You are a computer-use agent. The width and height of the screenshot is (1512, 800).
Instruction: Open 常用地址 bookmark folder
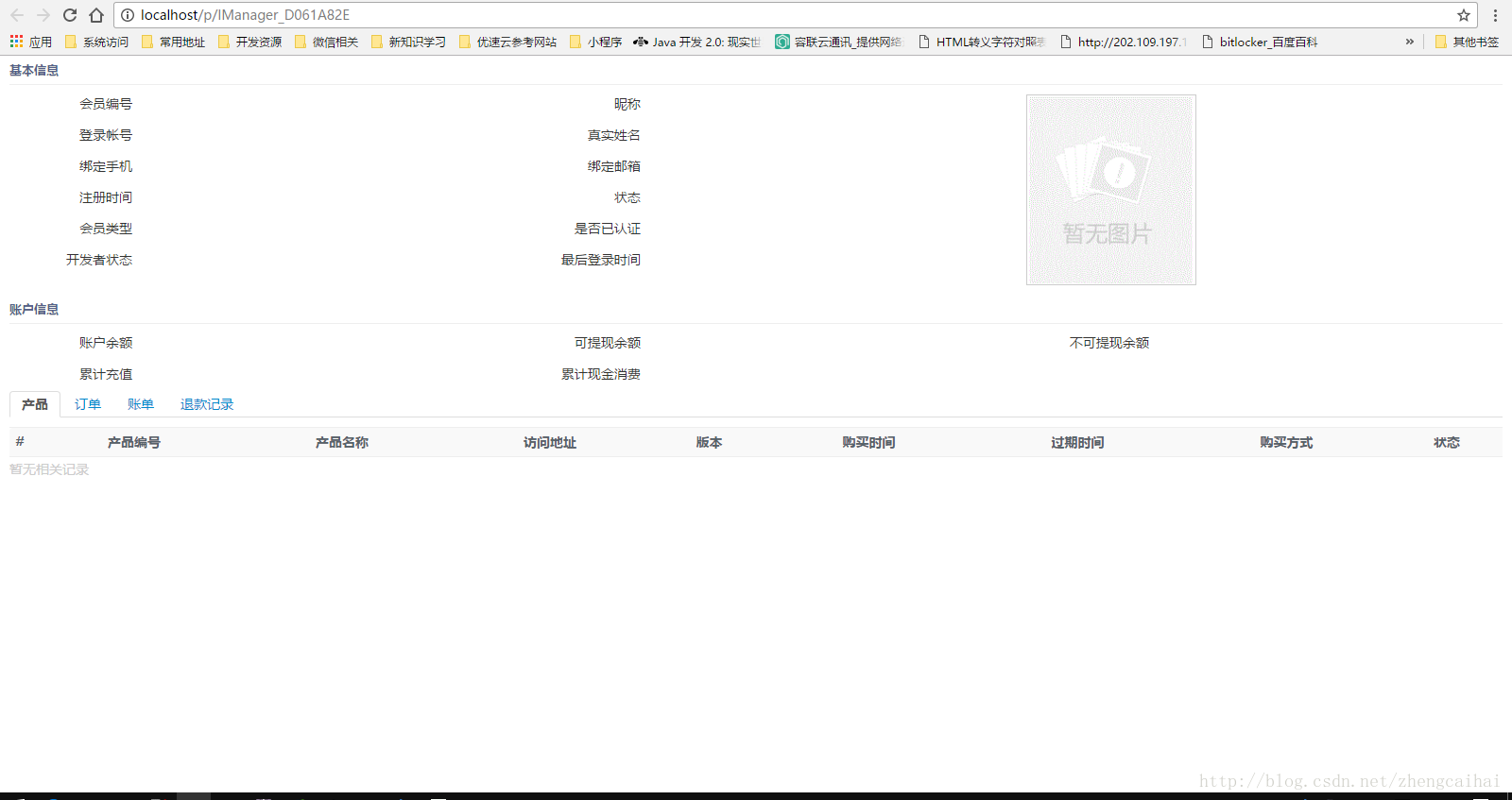(173, 42)
